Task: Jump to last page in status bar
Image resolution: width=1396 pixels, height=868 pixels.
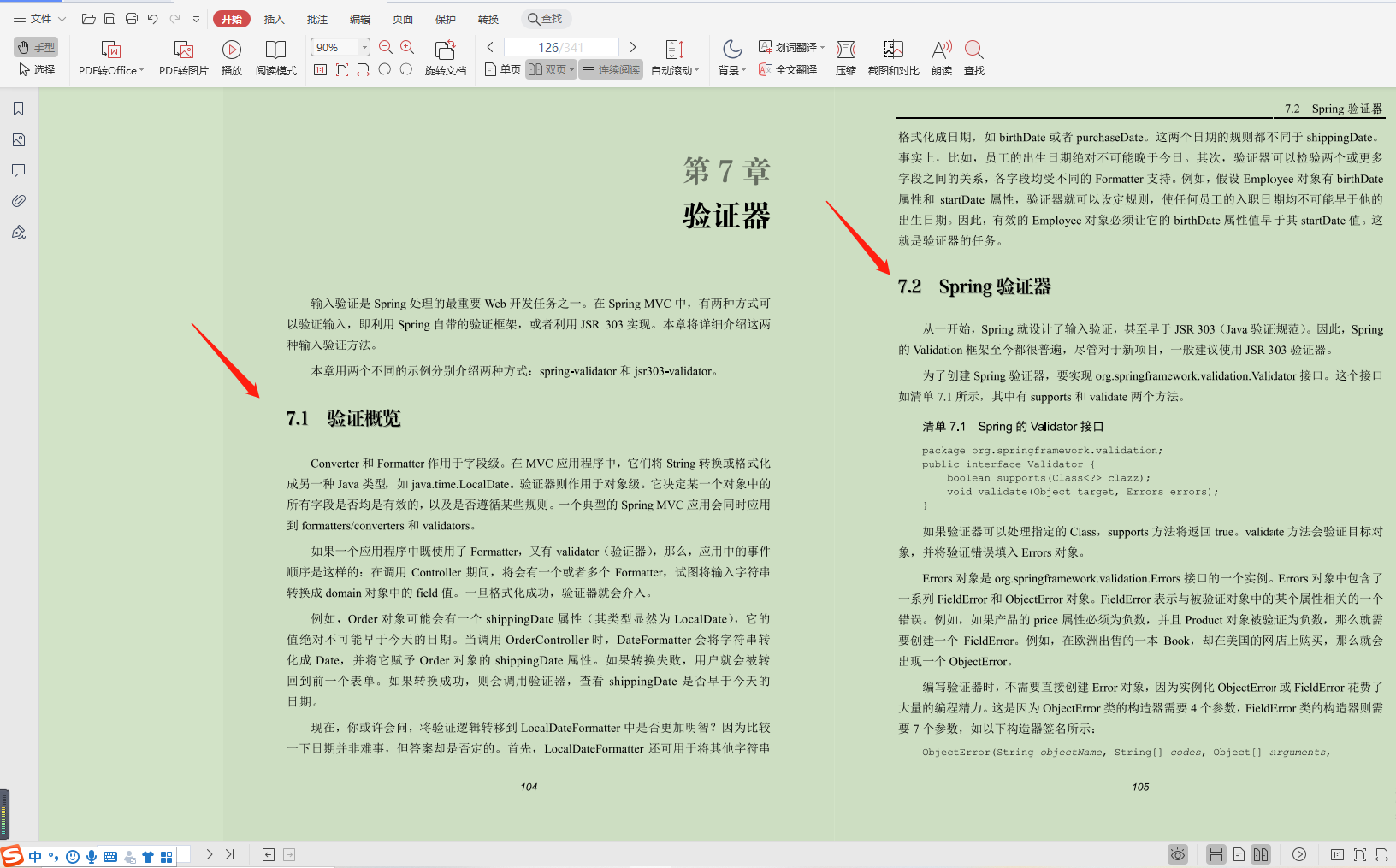Action: (x=230, y=854)
